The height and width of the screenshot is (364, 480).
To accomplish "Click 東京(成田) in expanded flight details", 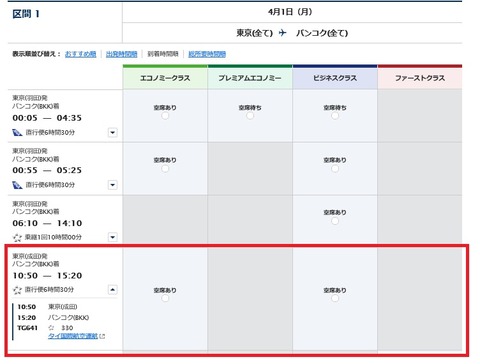I will pyautogui.click(x=63, y=306).
